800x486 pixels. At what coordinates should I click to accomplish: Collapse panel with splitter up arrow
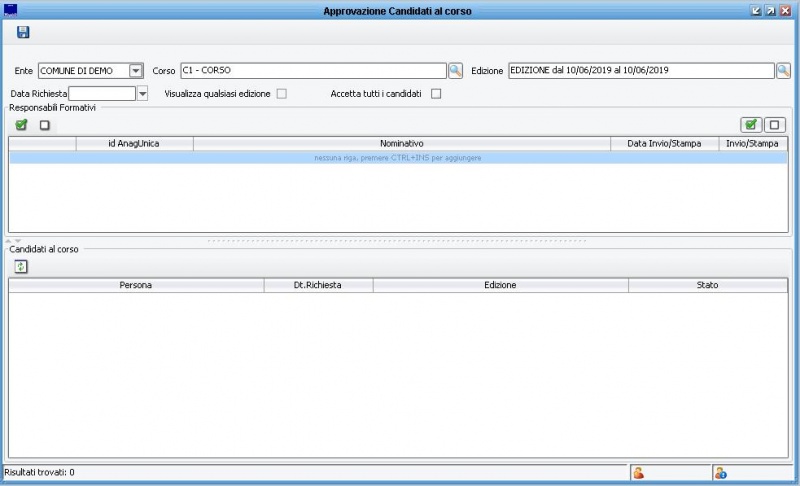pos(9,241)
